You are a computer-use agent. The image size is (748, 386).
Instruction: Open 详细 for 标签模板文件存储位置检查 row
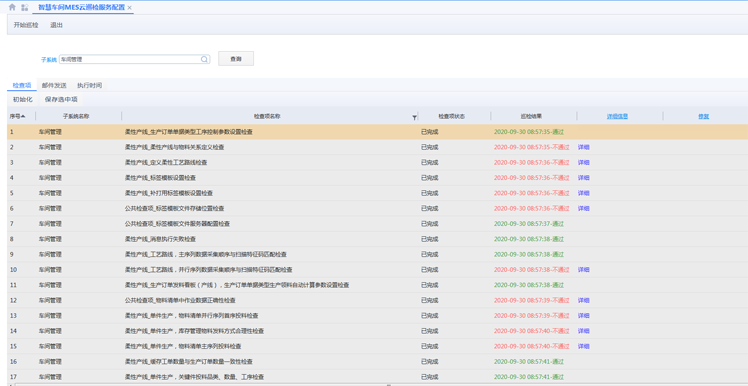(x=583, y=209)
